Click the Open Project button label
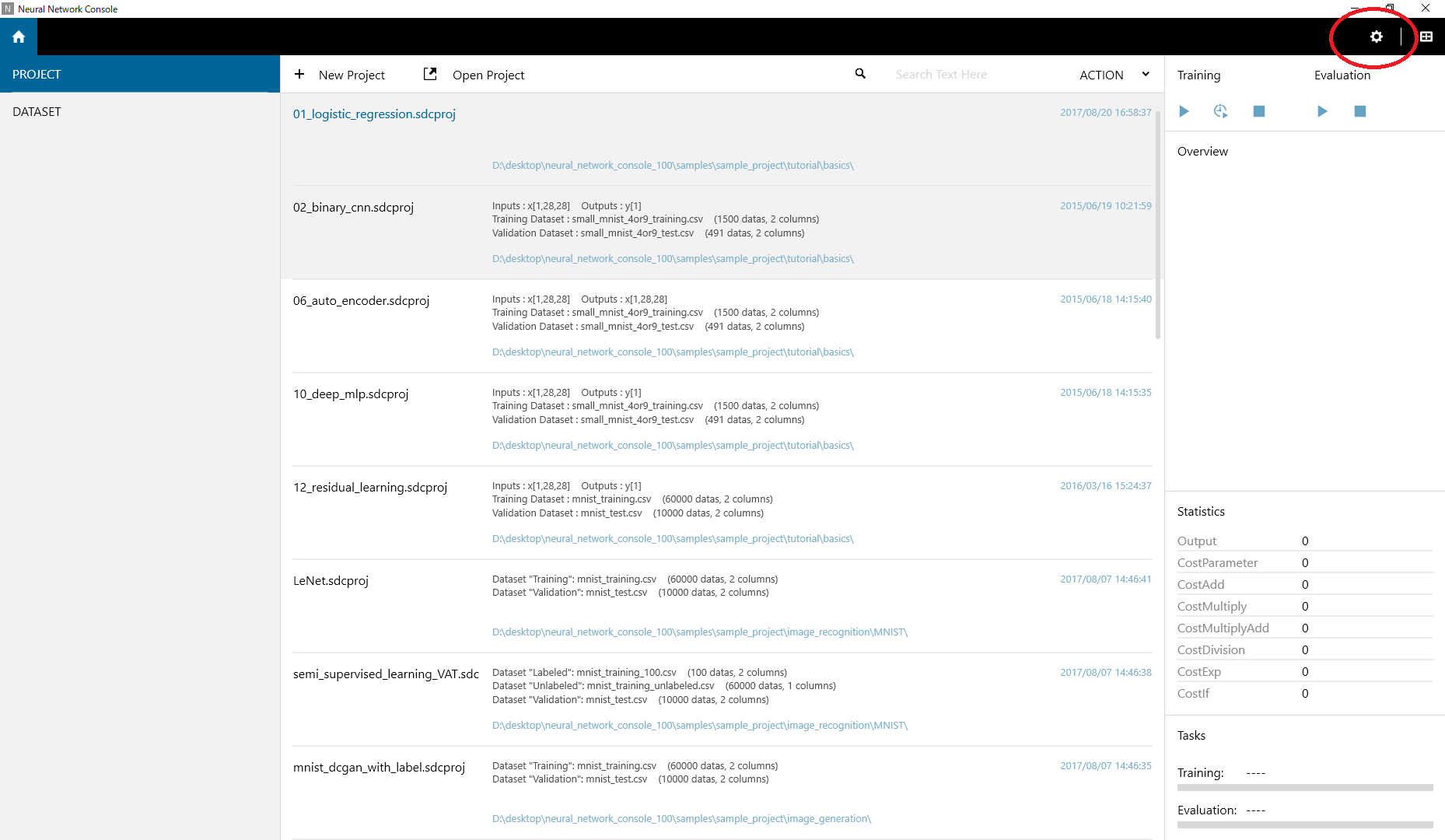 point(488,75)
